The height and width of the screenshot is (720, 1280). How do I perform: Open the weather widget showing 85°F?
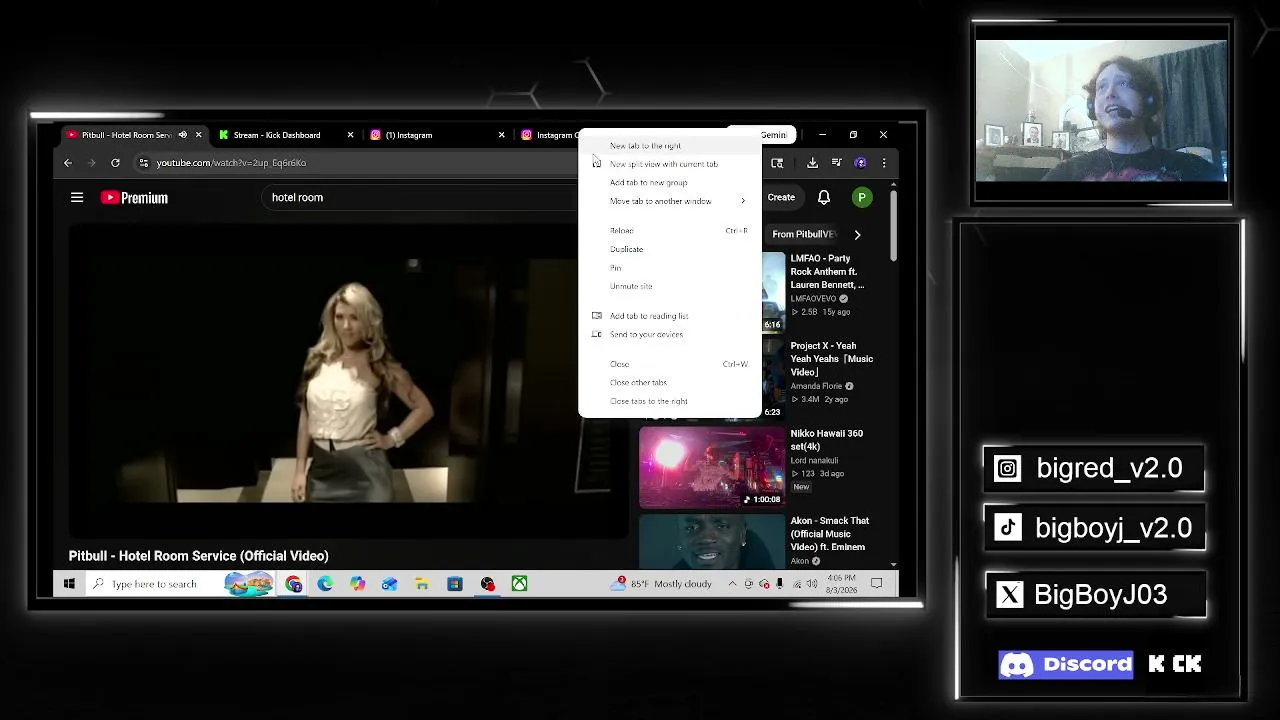[663, 584]
